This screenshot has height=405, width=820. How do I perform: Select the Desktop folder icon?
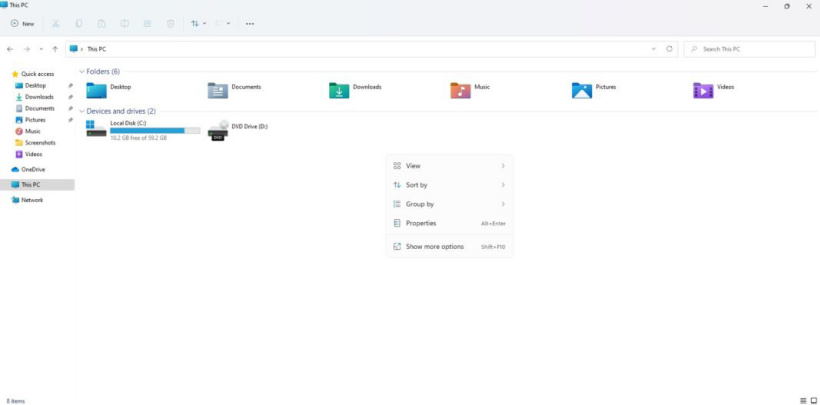point(96,91)
